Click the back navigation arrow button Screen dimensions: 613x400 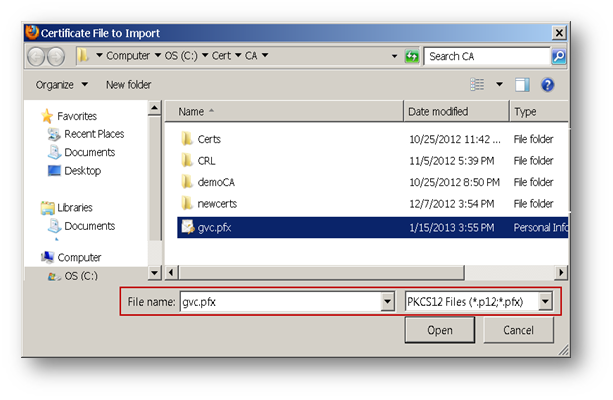34,57
